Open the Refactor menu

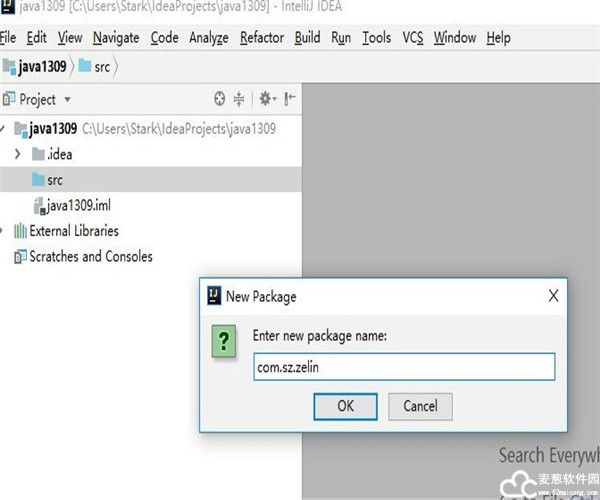coord(262,38)
